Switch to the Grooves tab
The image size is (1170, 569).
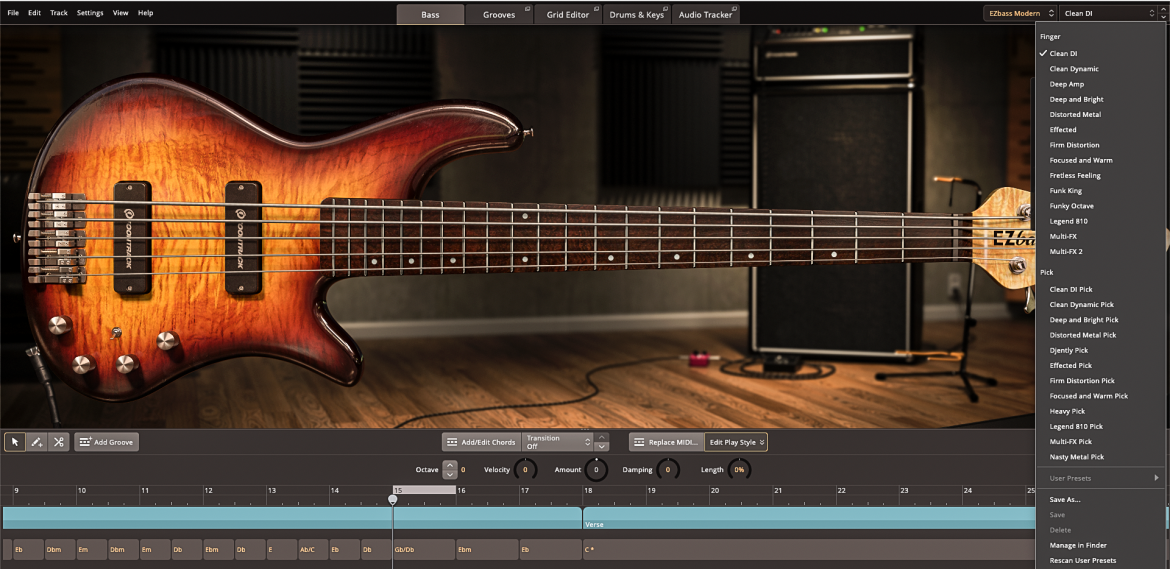pos(498,14)
